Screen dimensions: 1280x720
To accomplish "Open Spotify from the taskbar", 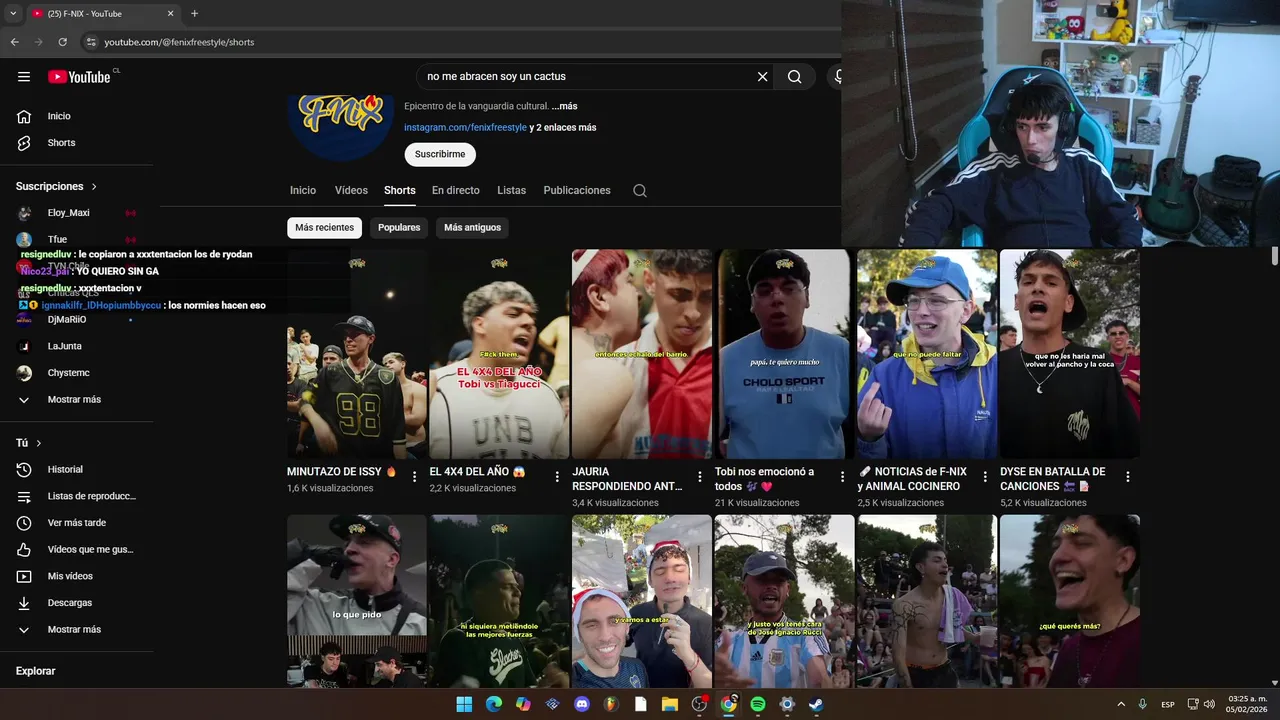I will click(758, 704).
